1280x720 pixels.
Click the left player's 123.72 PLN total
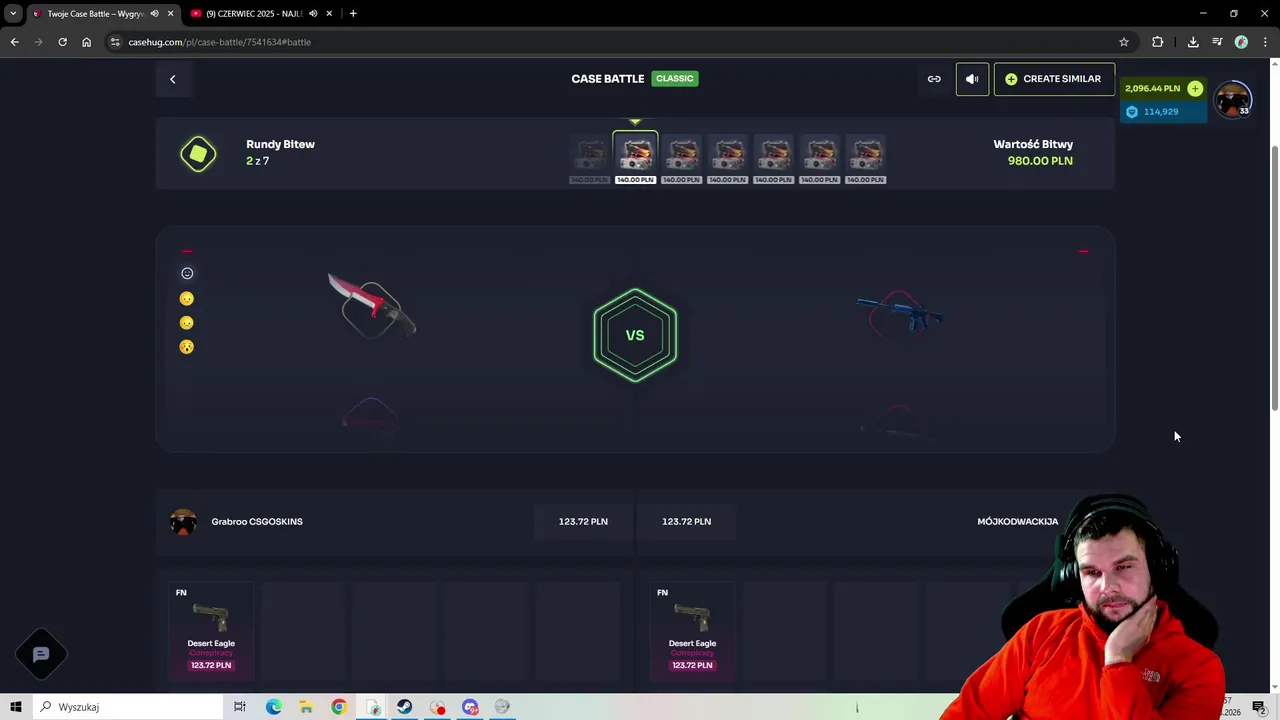(x=583, y=522)
